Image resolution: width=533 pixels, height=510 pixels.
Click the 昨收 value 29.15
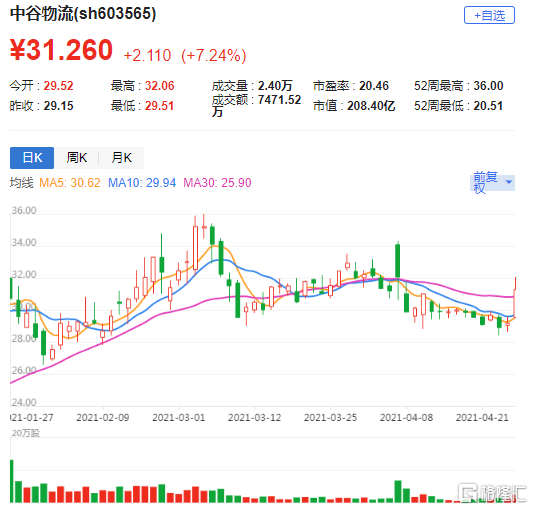coord(58,106)
